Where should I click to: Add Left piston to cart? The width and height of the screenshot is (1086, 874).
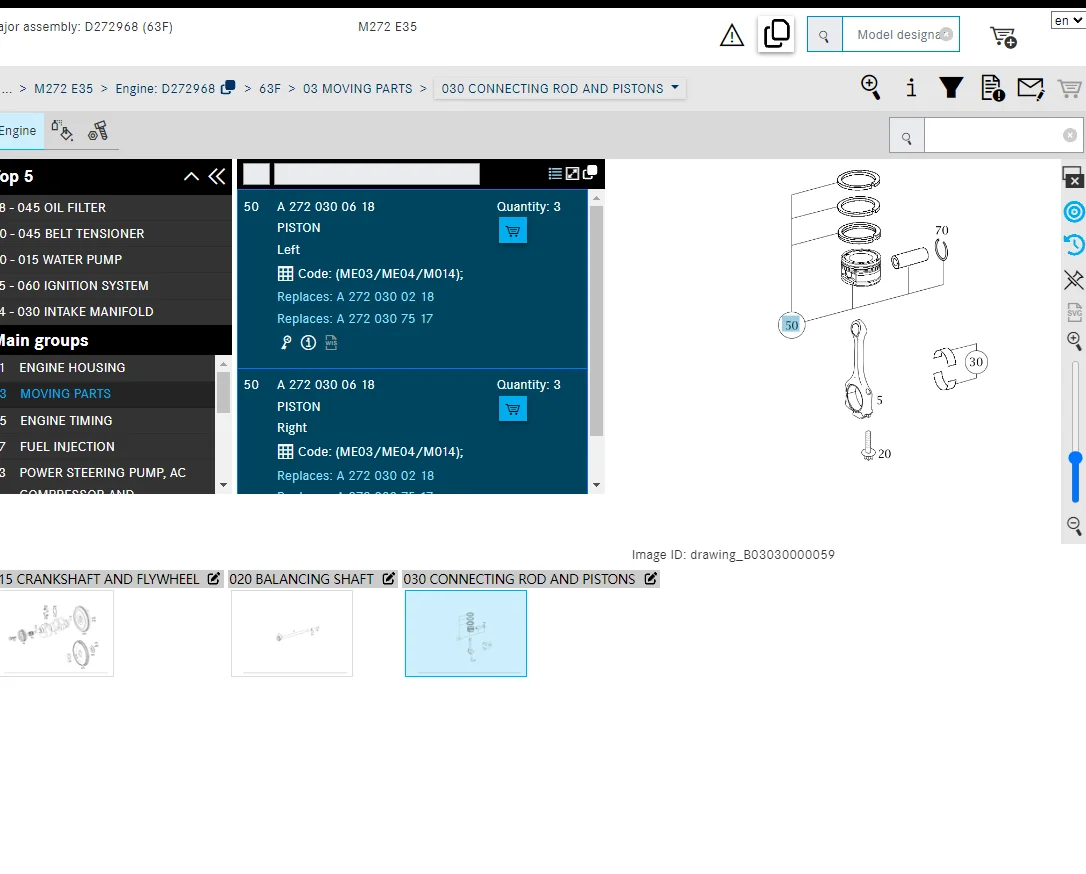[513, 231]
